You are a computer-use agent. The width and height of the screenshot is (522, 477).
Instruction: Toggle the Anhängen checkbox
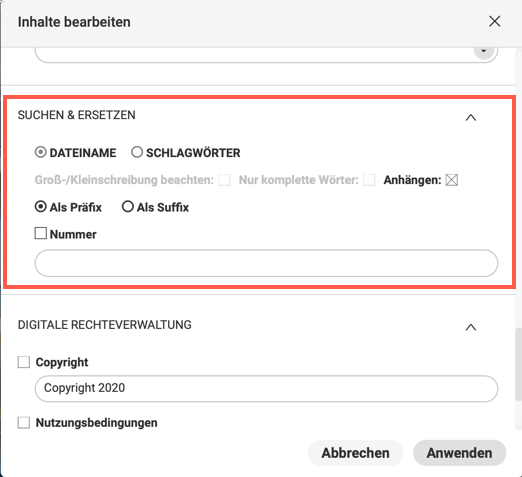[452, 180]
